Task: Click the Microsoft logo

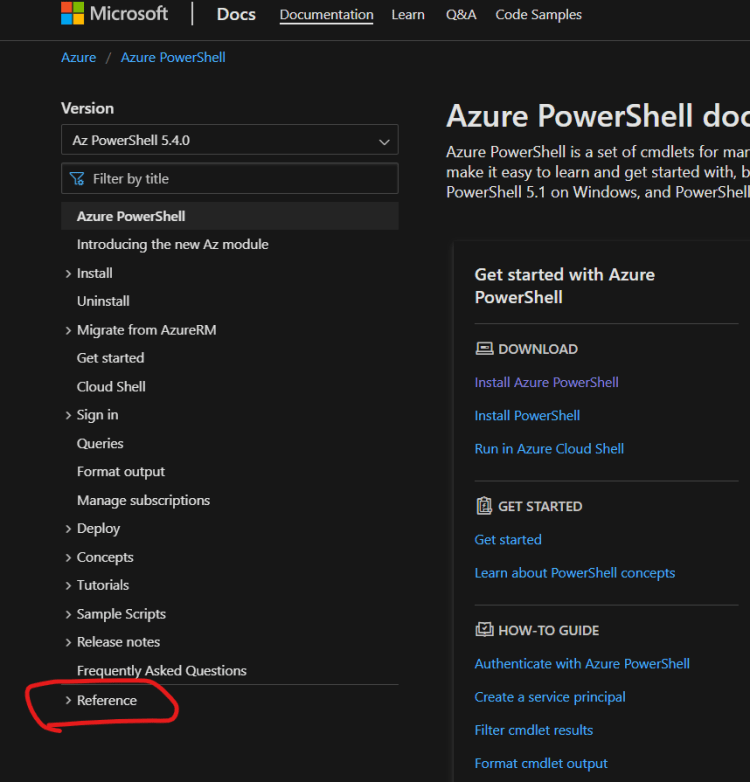Action: point(114,13)
